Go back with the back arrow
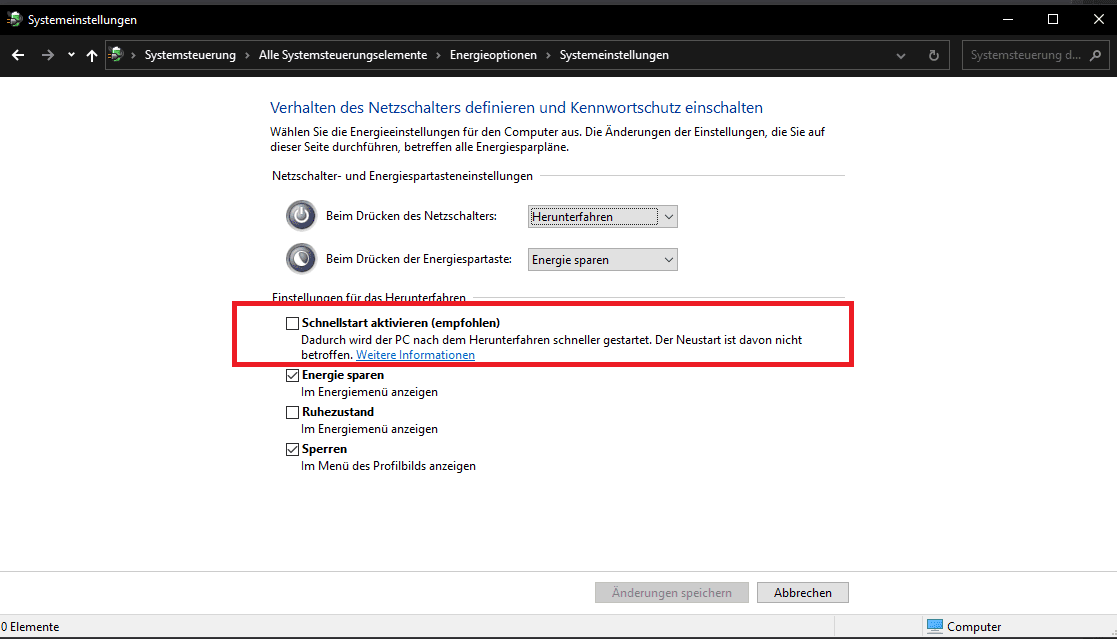 click(x=18, y=55)
